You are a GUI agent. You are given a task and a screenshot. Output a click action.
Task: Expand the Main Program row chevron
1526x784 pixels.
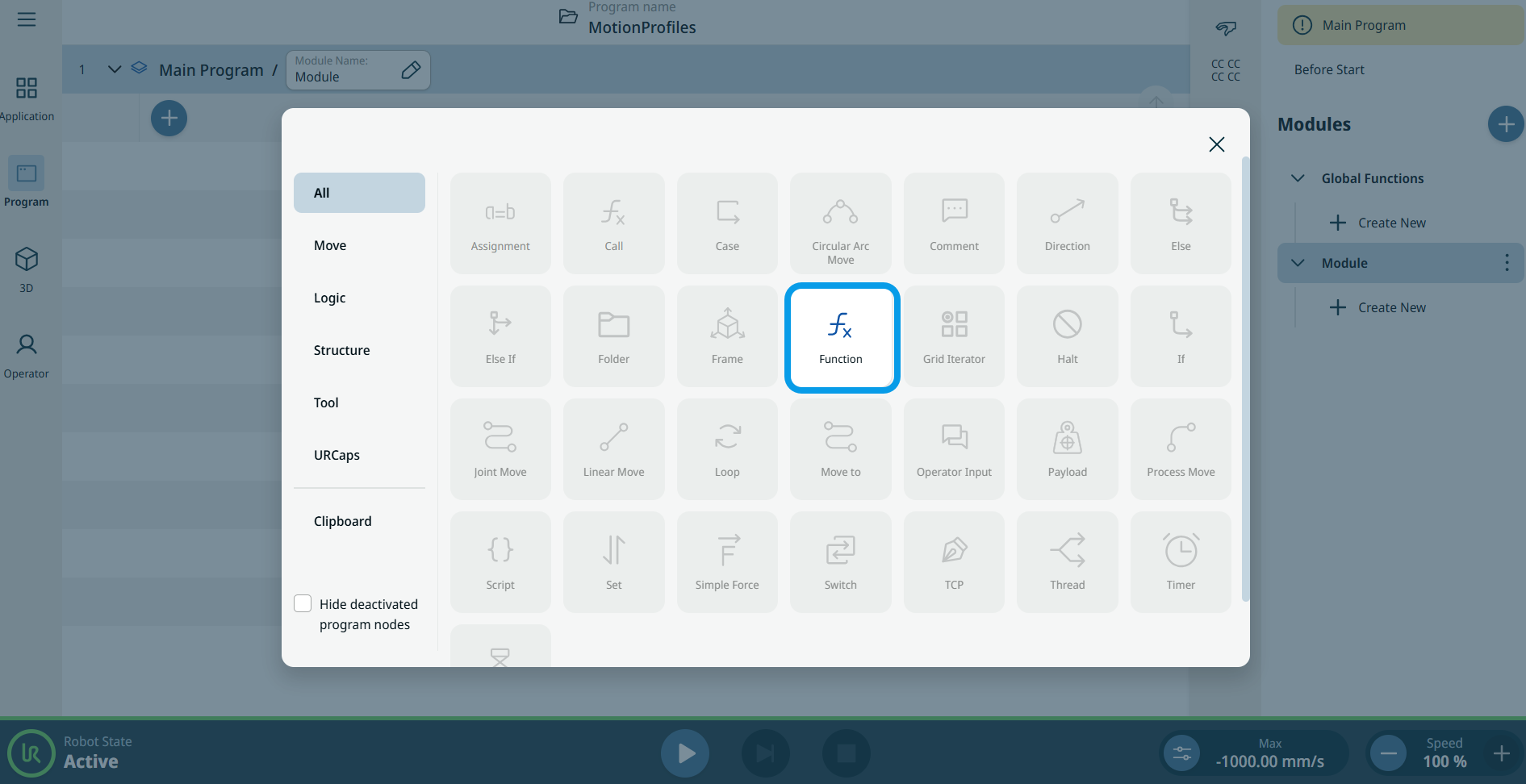point(115,69)
